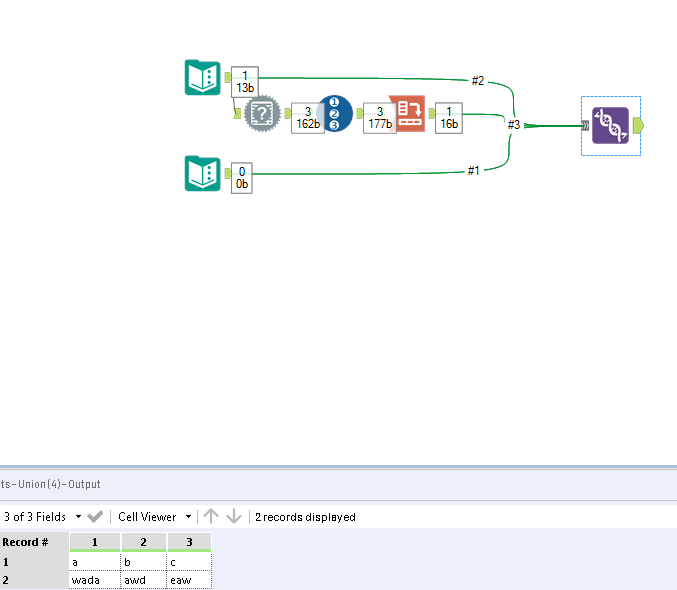Image resolution: width=677 pixels, height=590 pixels.
Task: Click the '2 records displayed' text
Action: pyautogui.click(x=305, y=517)
